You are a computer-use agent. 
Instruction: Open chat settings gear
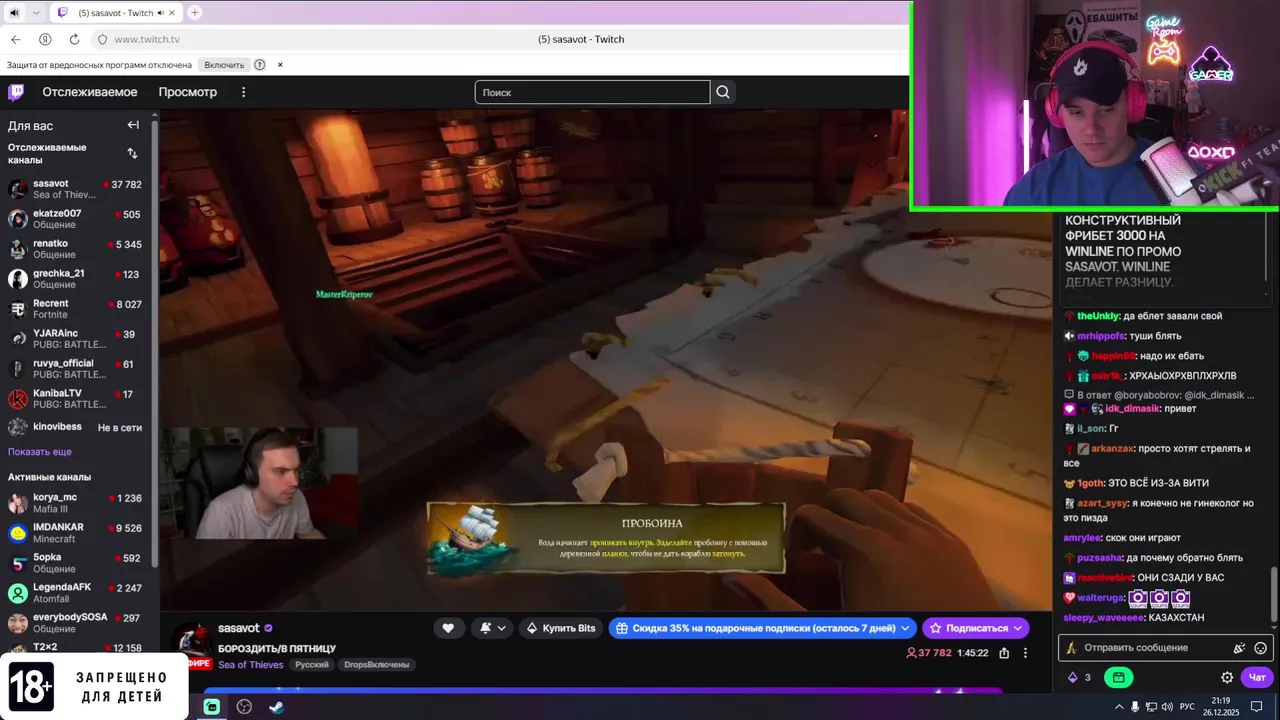click(x=1227, y=677)
